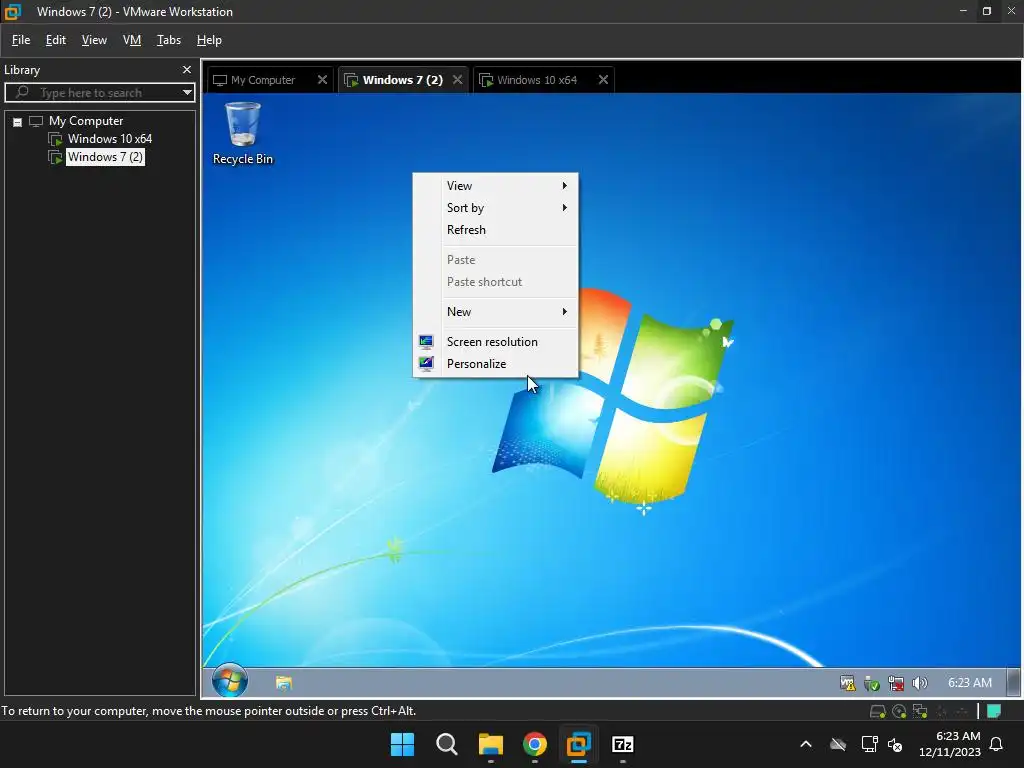Select the Windows 7 (2) tab
The width and height of the screenshot is (1024, 768).
point(402,80)
